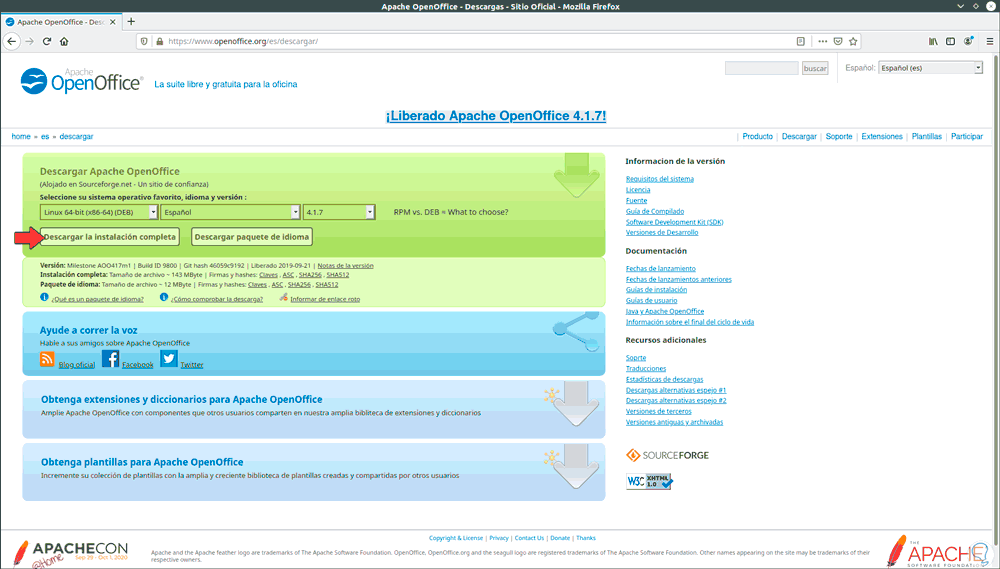Go back with the browser back arrow
Screen dimensions: 1000x569
[x=11, y=41]
